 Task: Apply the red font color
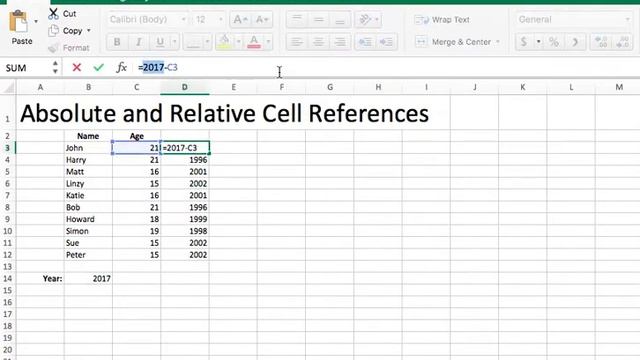click(x=254, y=42)
